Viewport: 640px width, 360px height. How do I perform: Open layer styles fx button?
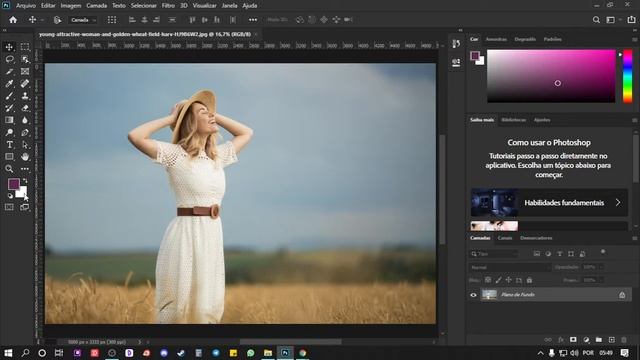(561, 340)
